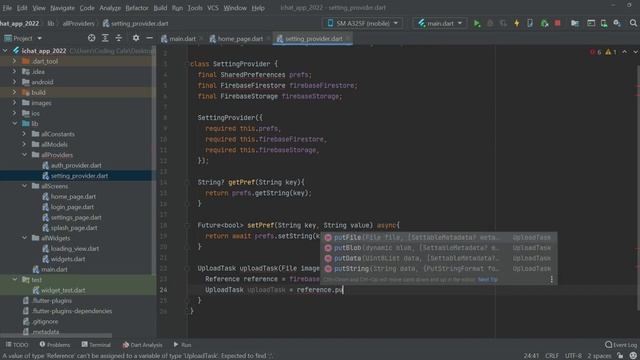The height and width of the screenshot is (360, 640).
Task: Open the Event Log
Action: [x=621, y=345]
